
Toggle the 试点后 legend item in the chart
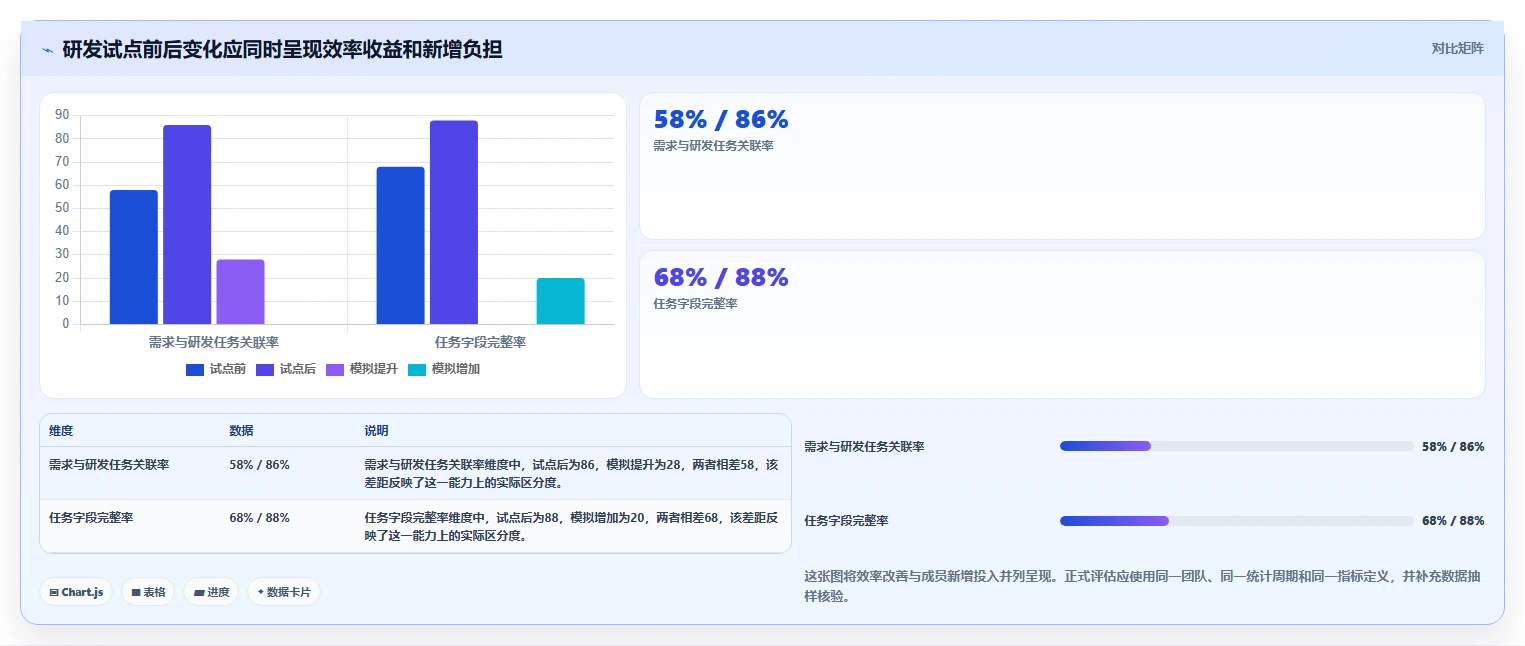[286, 369]
